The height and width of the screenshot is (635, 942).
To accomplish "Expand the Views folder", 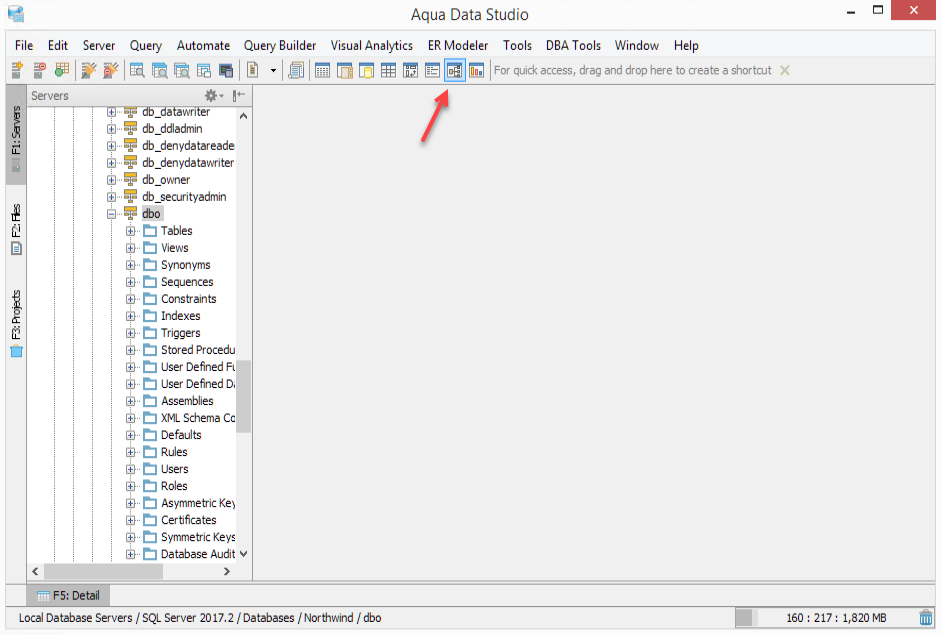I will tap(130, 248).
